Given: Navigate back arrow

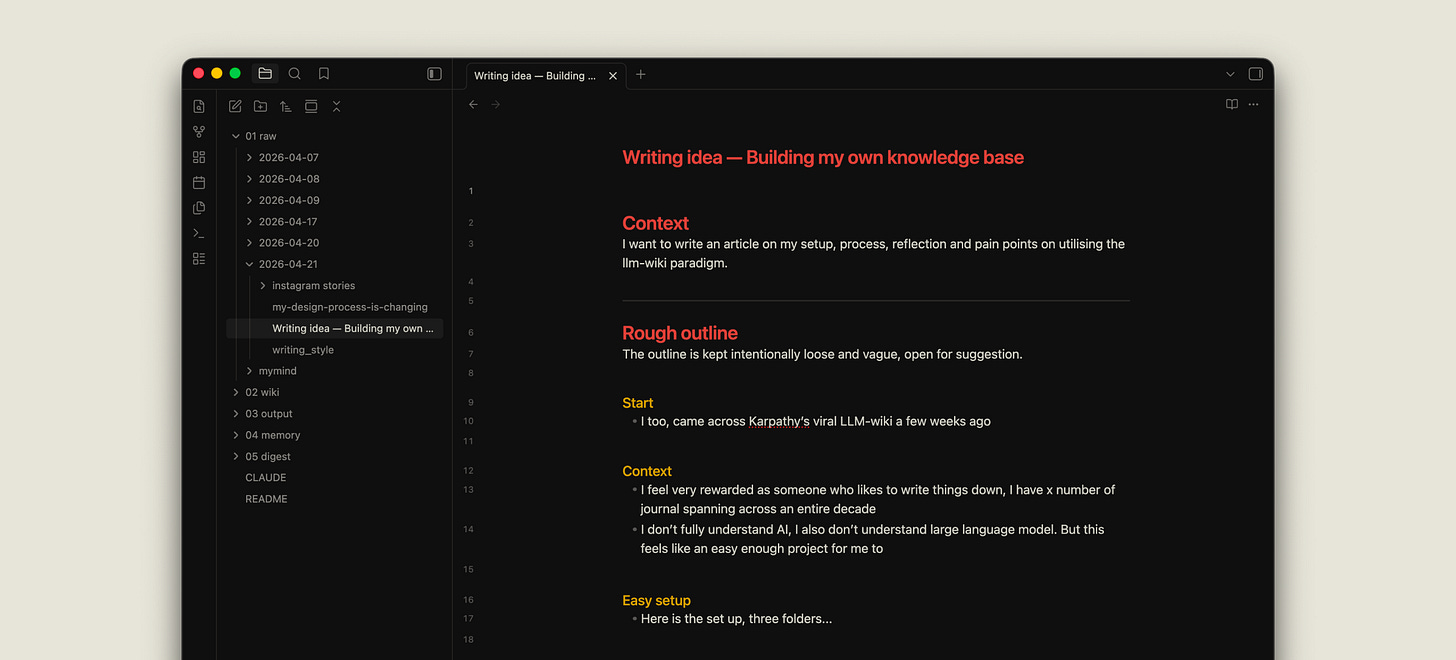Looking at the screenshot, I should pos(473,104).
